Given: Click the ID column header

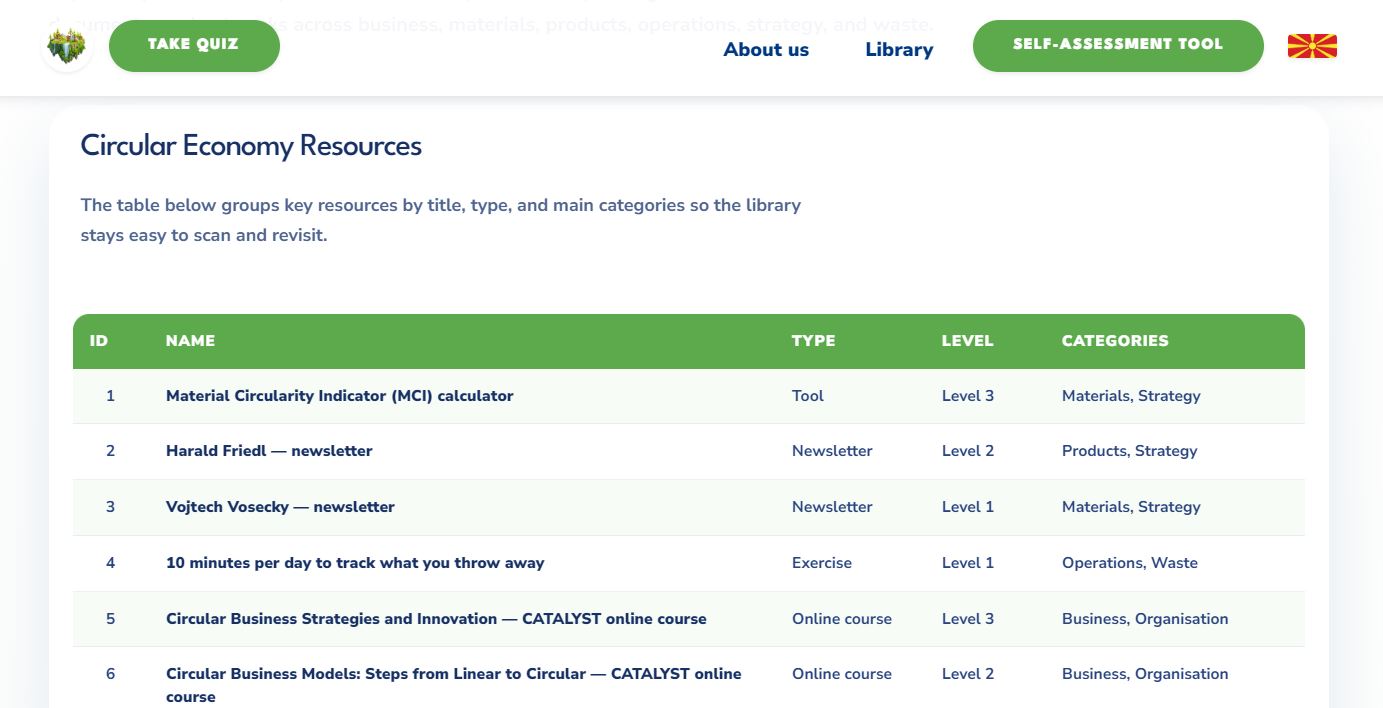Looking at the screenshot, I should [99, 341].
